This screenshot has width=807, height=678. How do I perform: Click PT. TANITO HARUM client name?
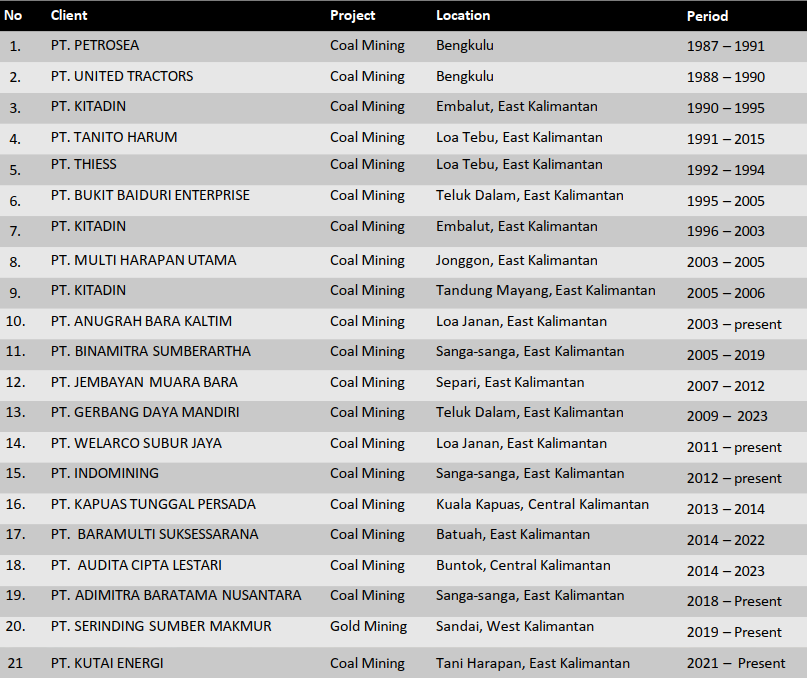pyautogui.click(x=114, y=138)
